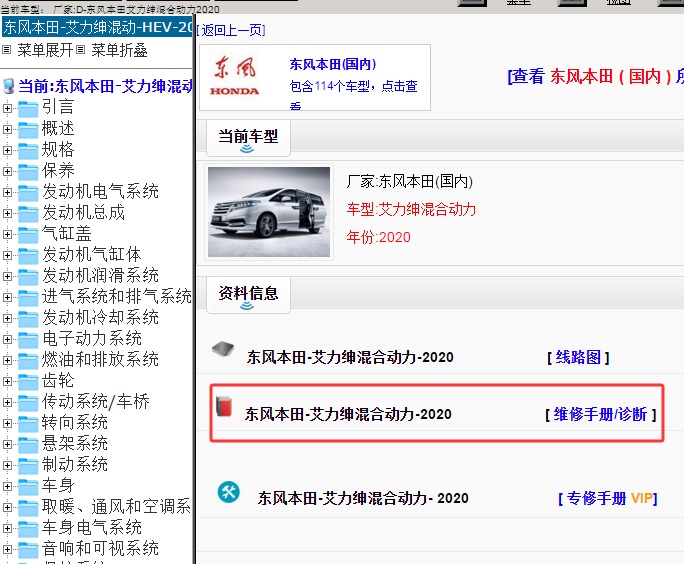Screen dimensions: 684x564
Task: Open the 东风本田(国内) brand link
Action: pyautogui.click(x=333, y=64)
